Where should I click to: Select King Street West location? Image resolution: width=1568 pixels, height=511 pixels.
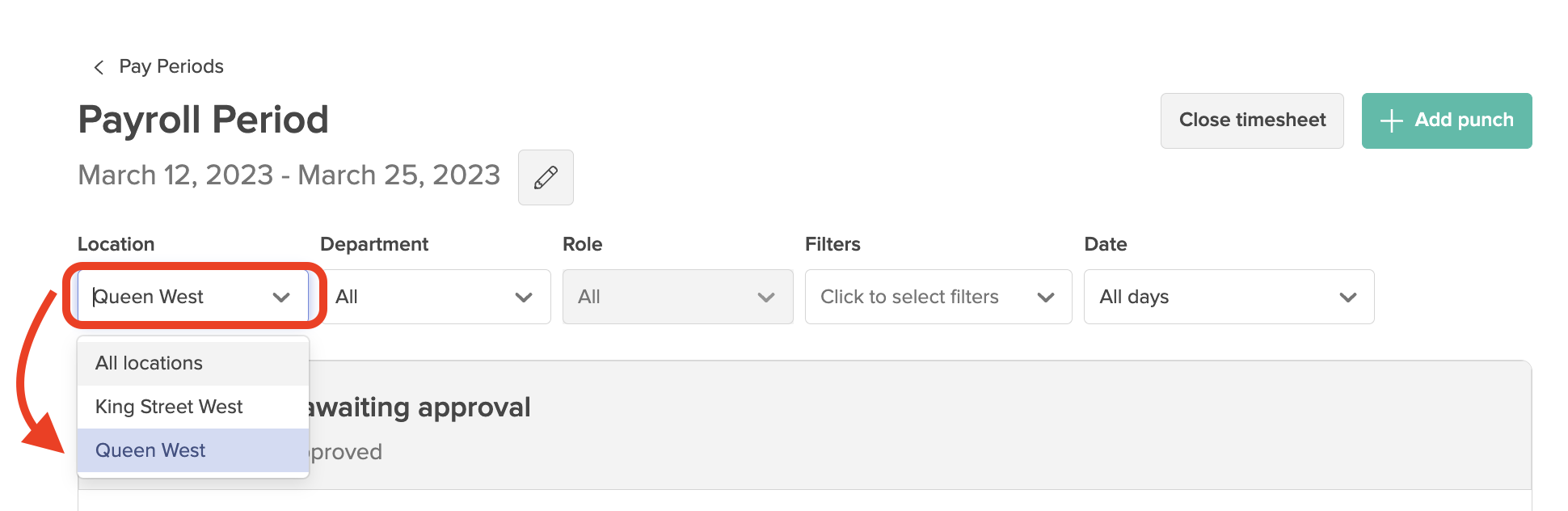tap(169, 407)
